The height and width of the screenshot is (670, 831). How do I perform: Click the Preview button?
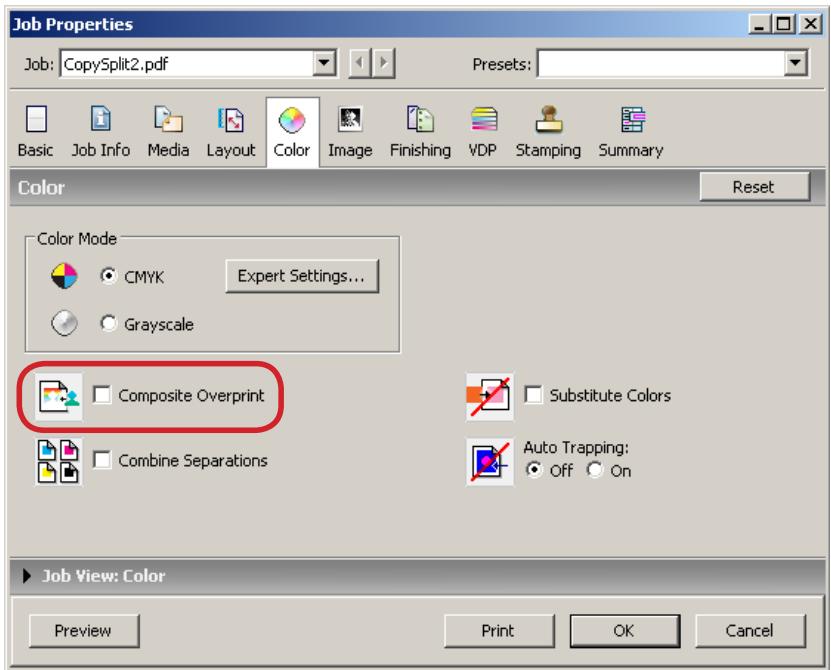tap(84, 631)
